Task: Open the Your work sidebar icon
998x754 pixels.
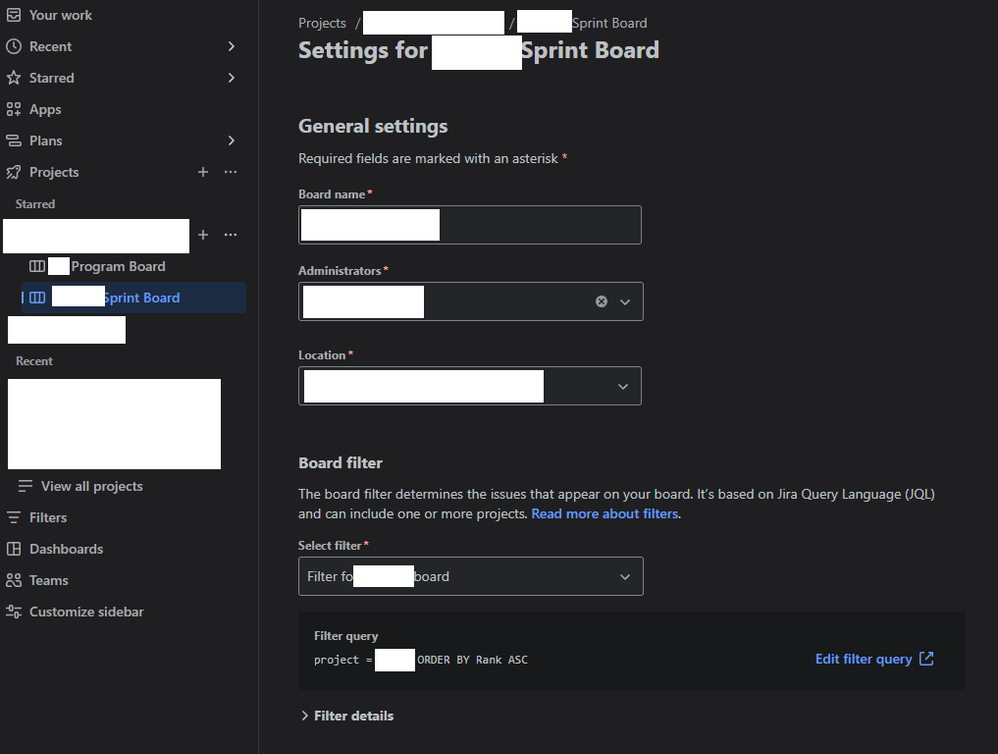Action: 16,15
